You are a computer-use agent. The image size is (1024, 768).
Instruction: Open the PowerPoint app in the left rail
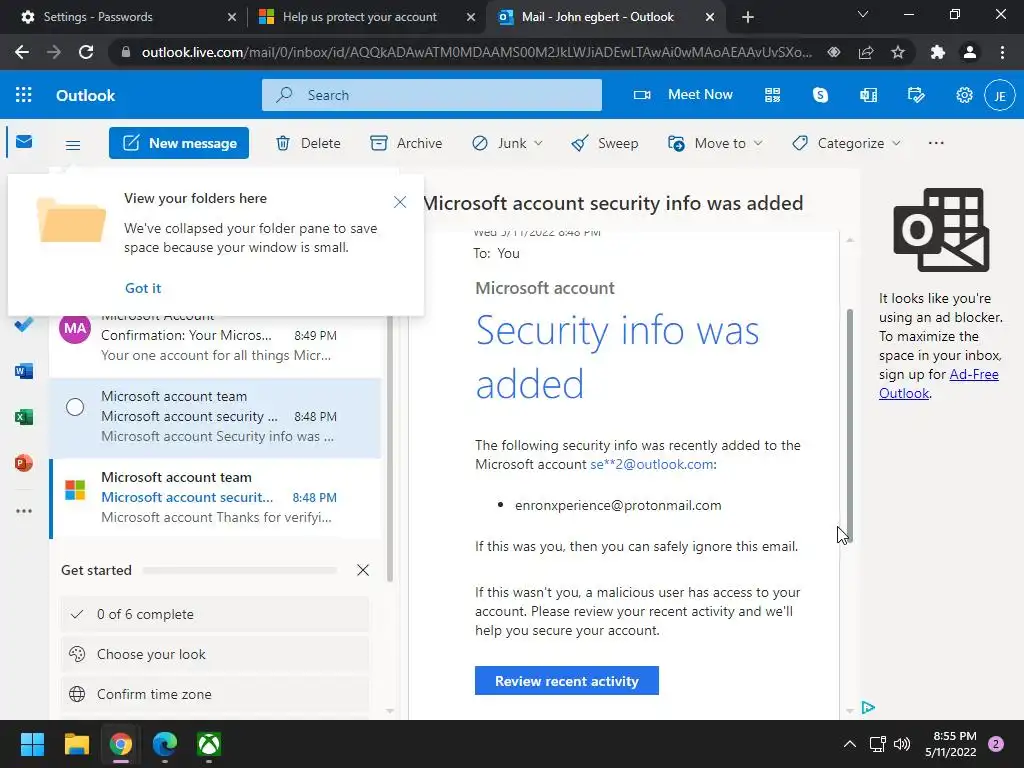[24, 463]
